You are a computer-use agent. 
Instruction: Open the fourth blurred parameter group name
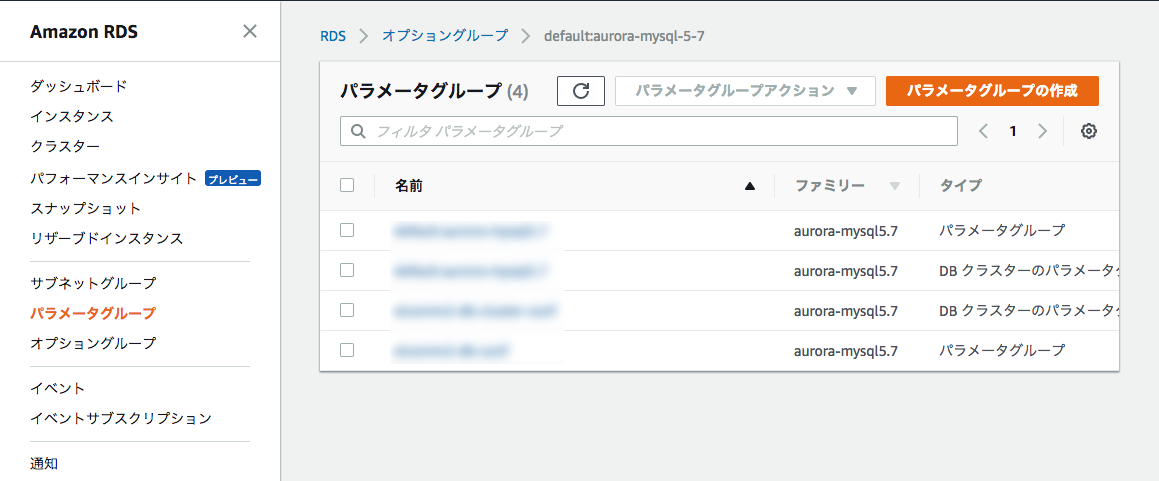tap(452, 350)
